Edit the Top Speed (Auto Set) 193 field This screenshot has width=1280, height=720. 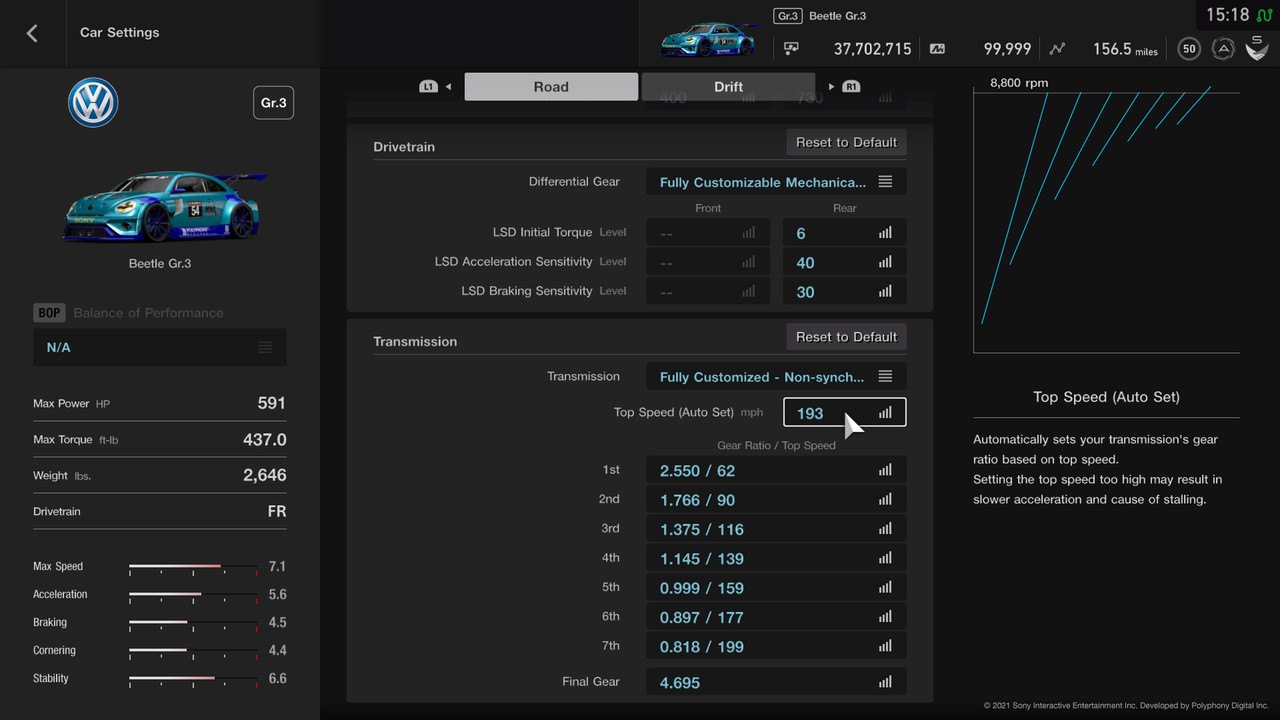pos(845,412)
